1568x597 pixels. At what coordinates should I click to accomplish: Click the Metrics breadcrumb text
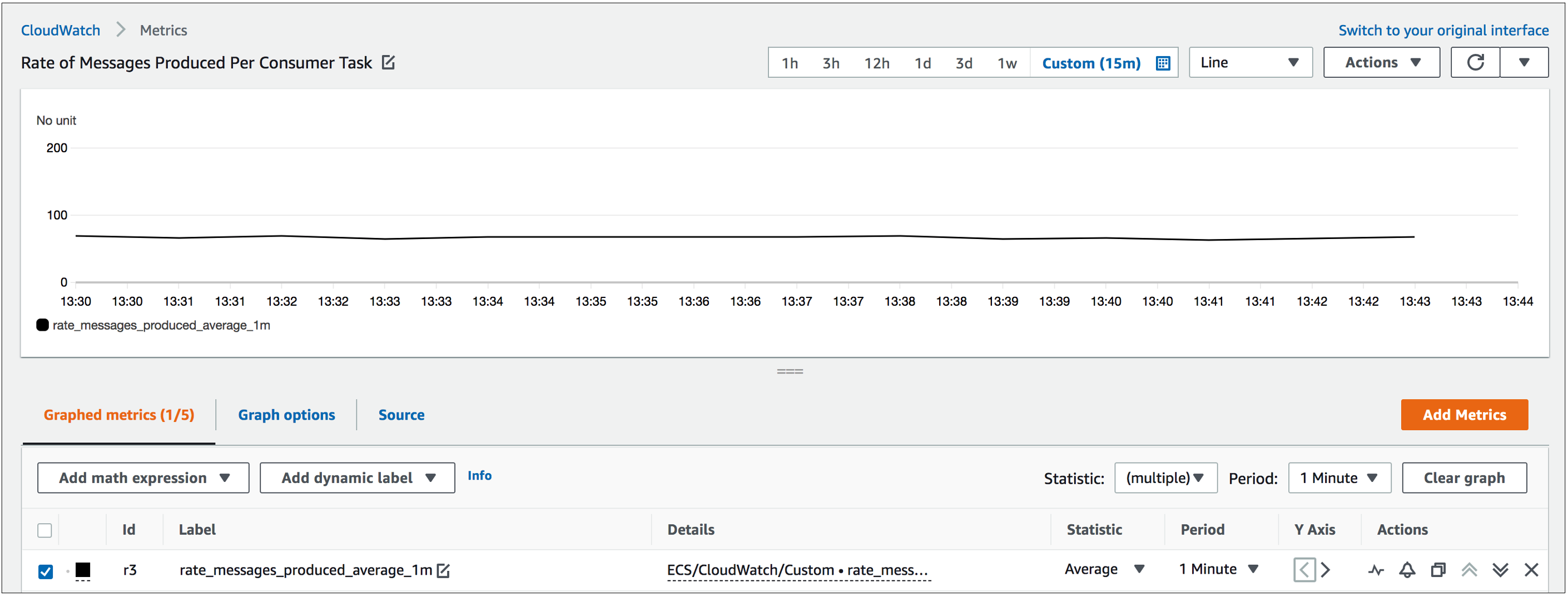tap(163, 31)
